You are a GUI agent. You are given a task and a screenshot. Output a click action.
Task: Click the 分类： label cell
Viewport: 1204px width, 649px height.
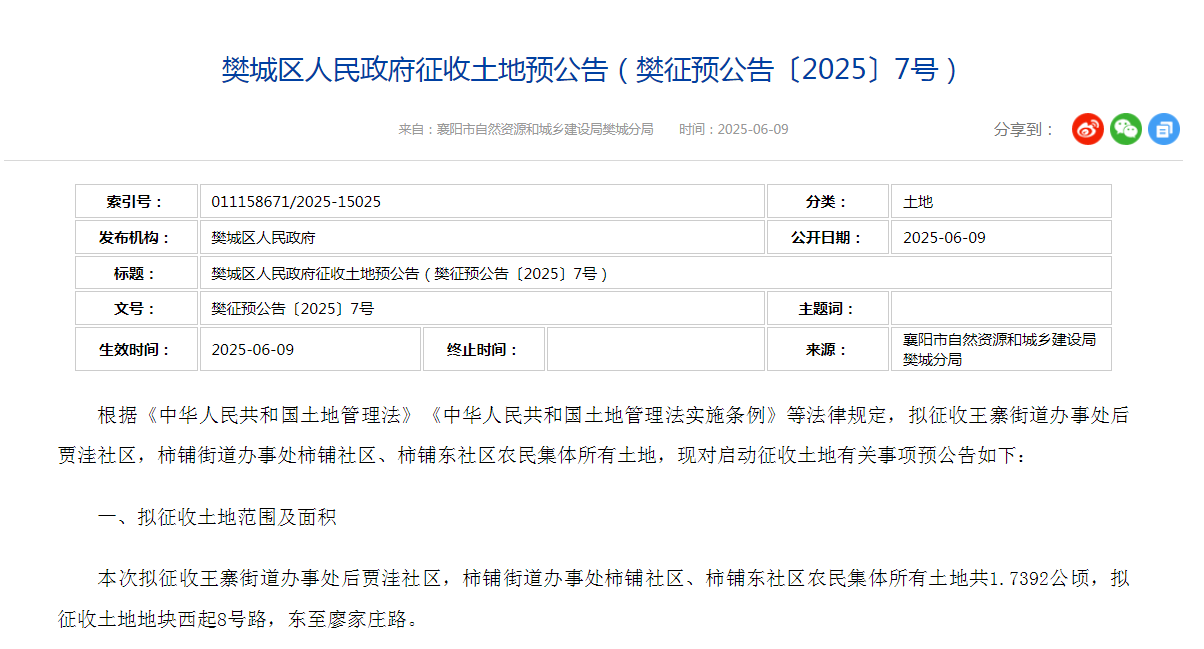click(828, 201)
